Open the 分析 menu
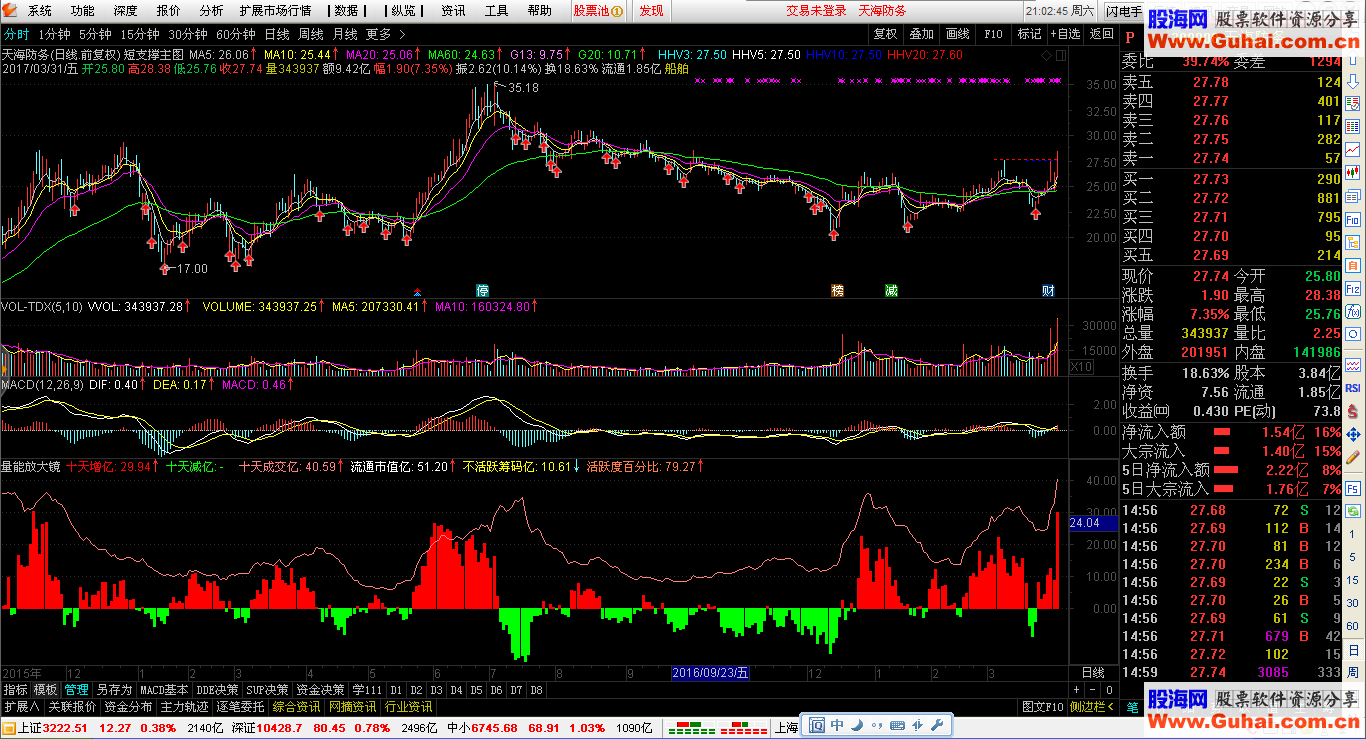1366x739 pixels. (211, 11)
